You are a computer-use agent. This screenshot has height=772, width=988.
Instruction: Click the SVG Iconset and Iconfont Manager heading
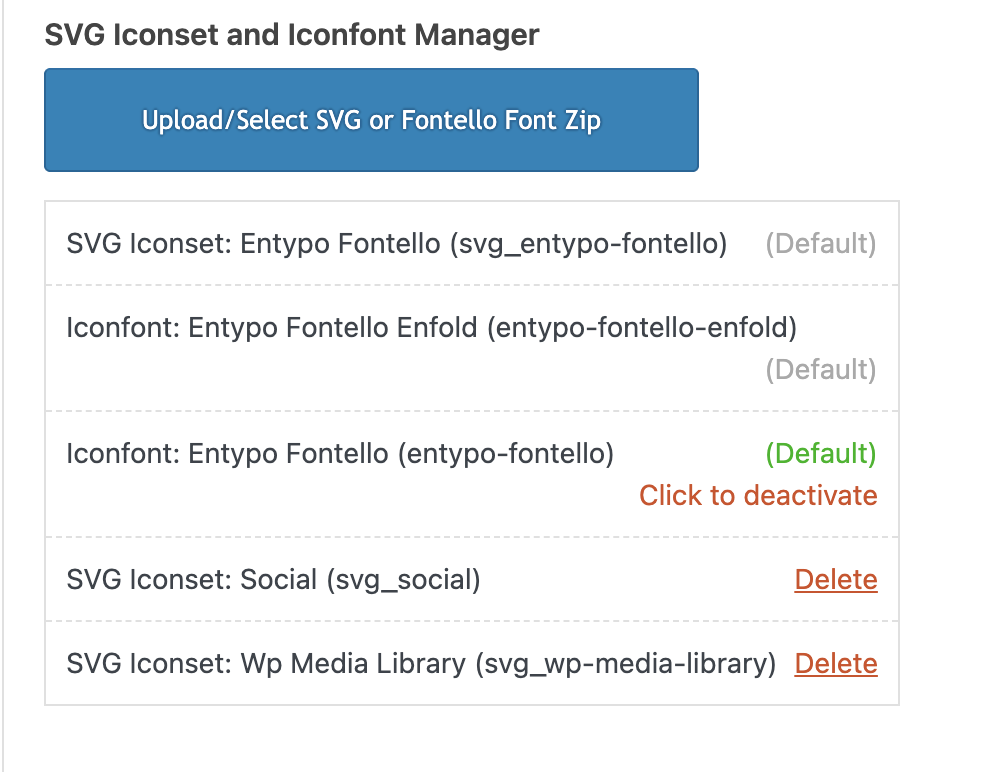tap(292, 36)
